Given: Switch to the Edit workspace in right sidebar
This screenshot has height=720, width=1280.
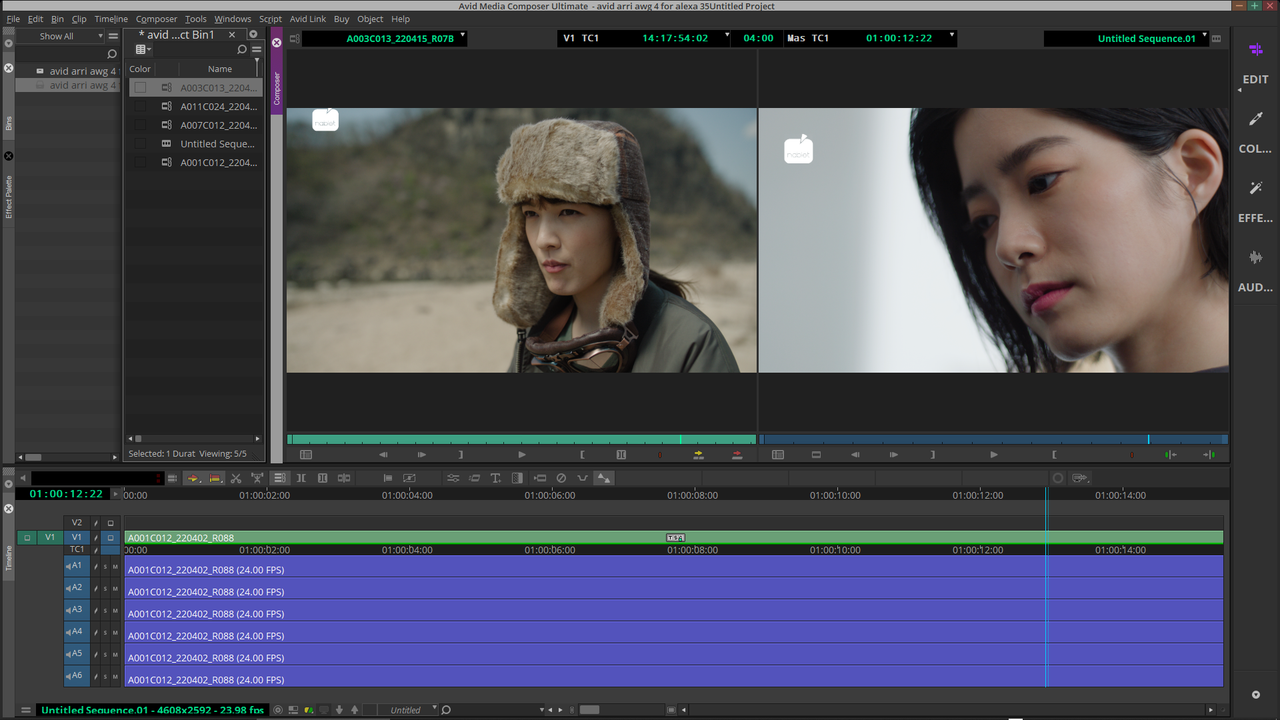Looking at the screenshot, I should (x=1255, y=63).
